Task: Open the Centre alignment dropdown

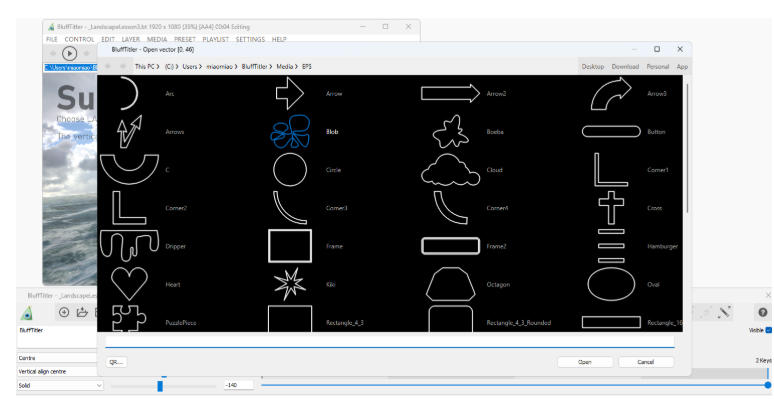Action: (57, 358)
